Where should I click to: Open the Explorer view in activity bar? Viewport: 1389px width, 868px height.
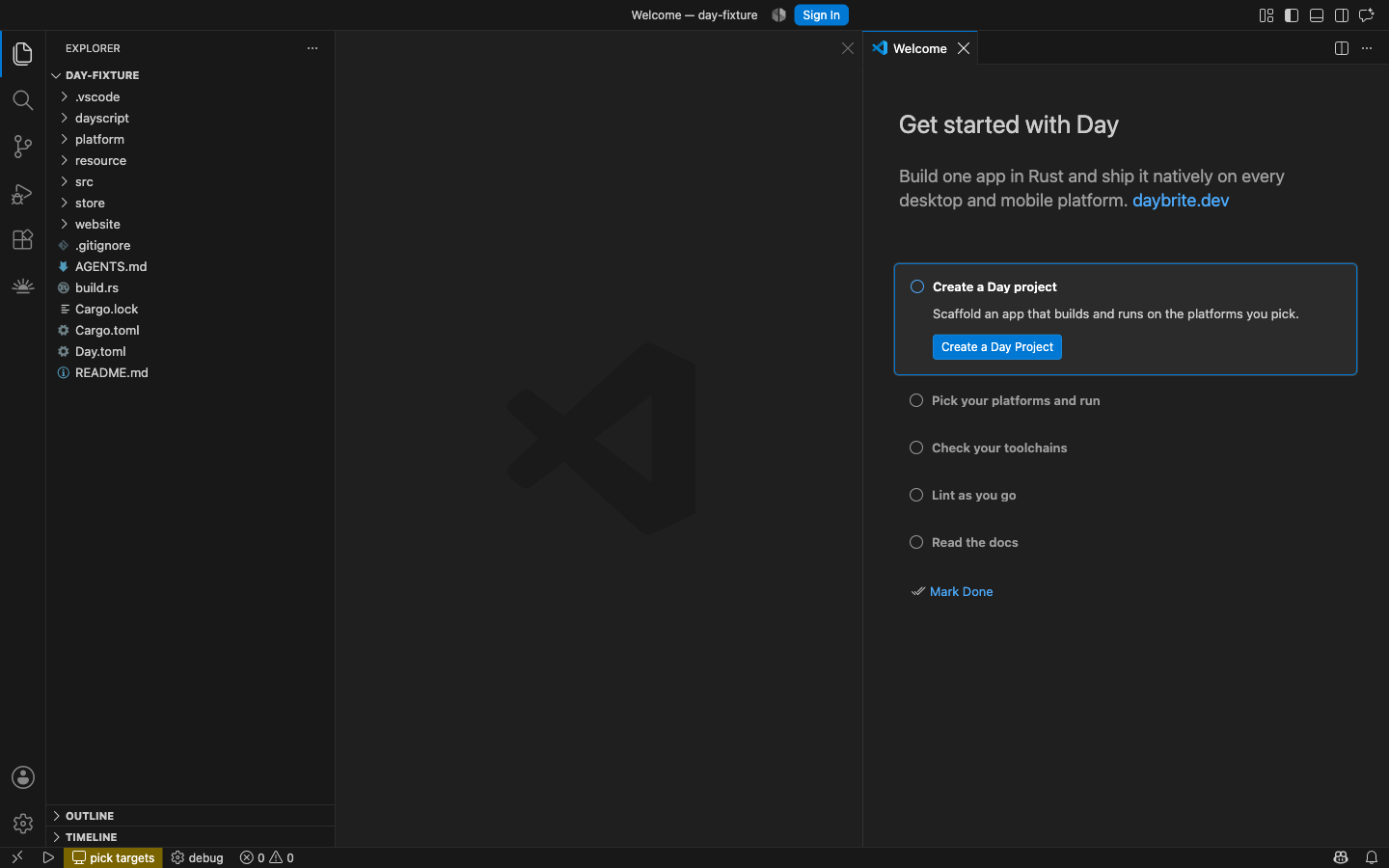coord(23,54)
